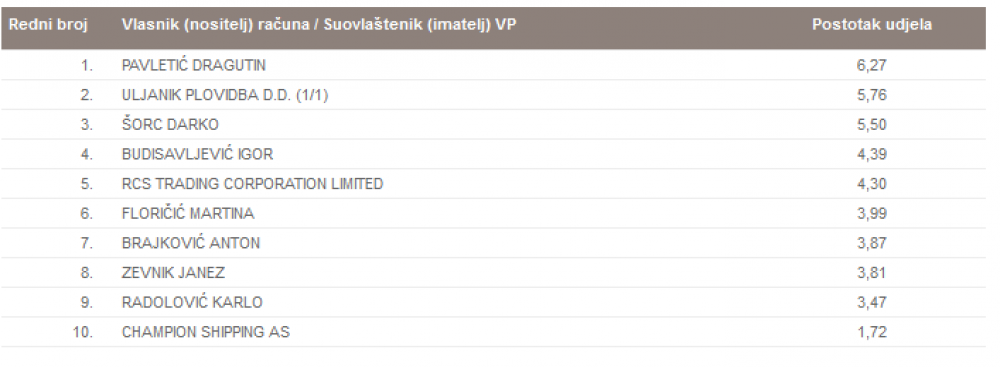Select the 4,39 share percentage
Viewport: 1000px width, 367px height.
[x=872, y=154]
